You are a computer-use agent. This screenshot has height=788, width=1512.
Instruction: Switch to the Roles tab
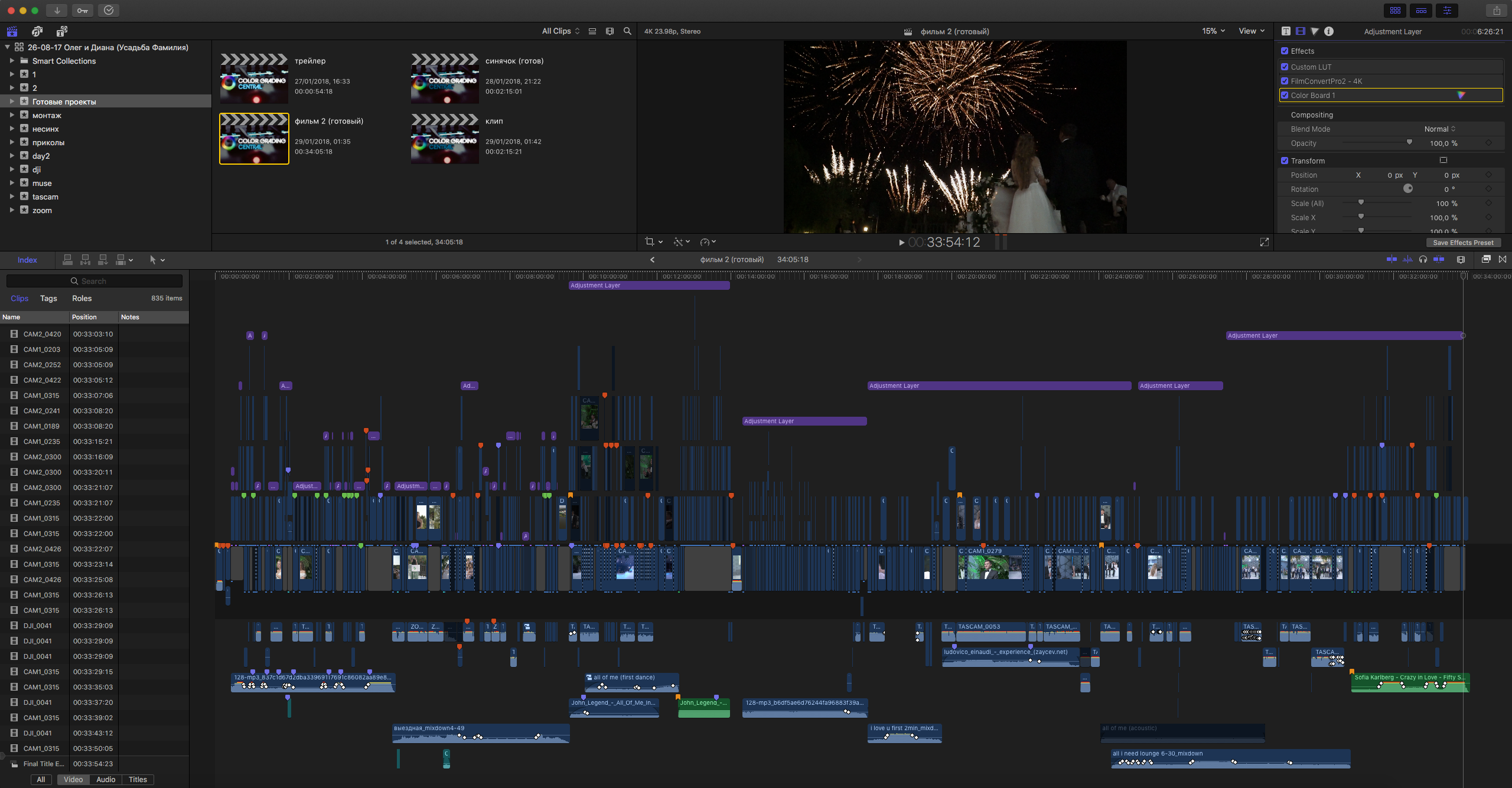82,298
